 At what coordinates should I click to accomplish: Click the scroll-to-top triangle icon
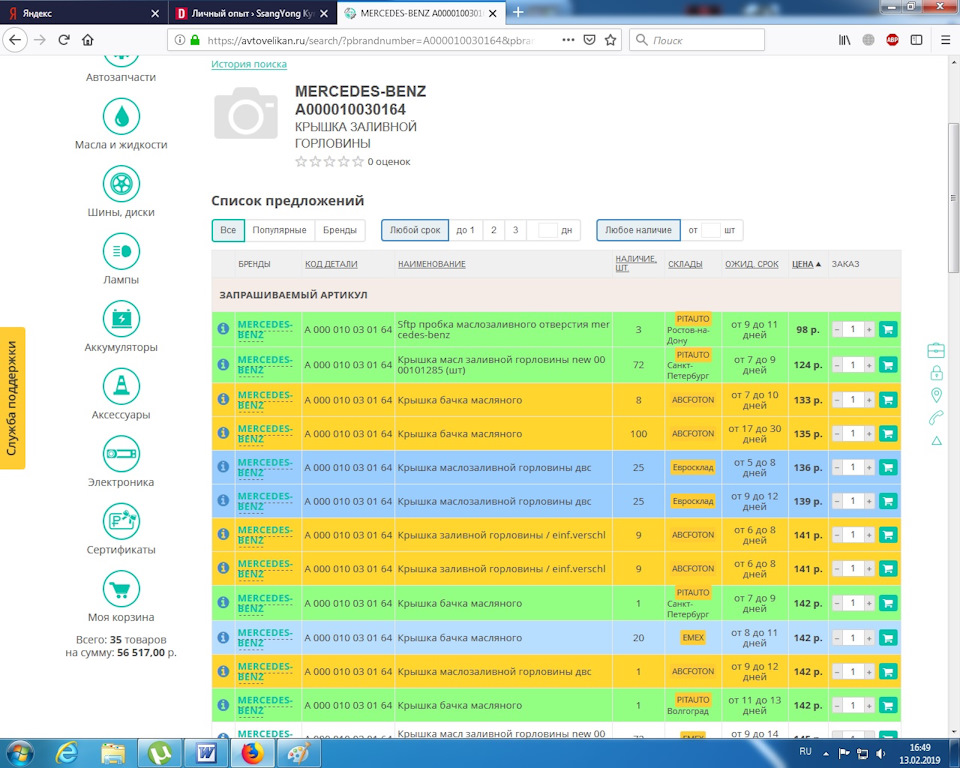tap(936, 440)
